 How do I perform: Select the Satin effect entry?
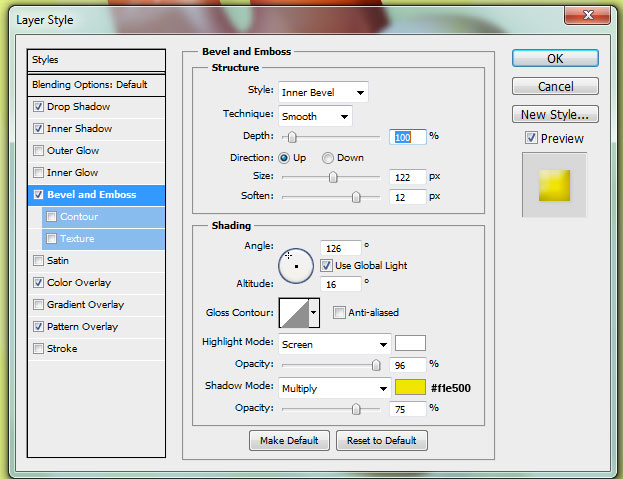point(58,261)
